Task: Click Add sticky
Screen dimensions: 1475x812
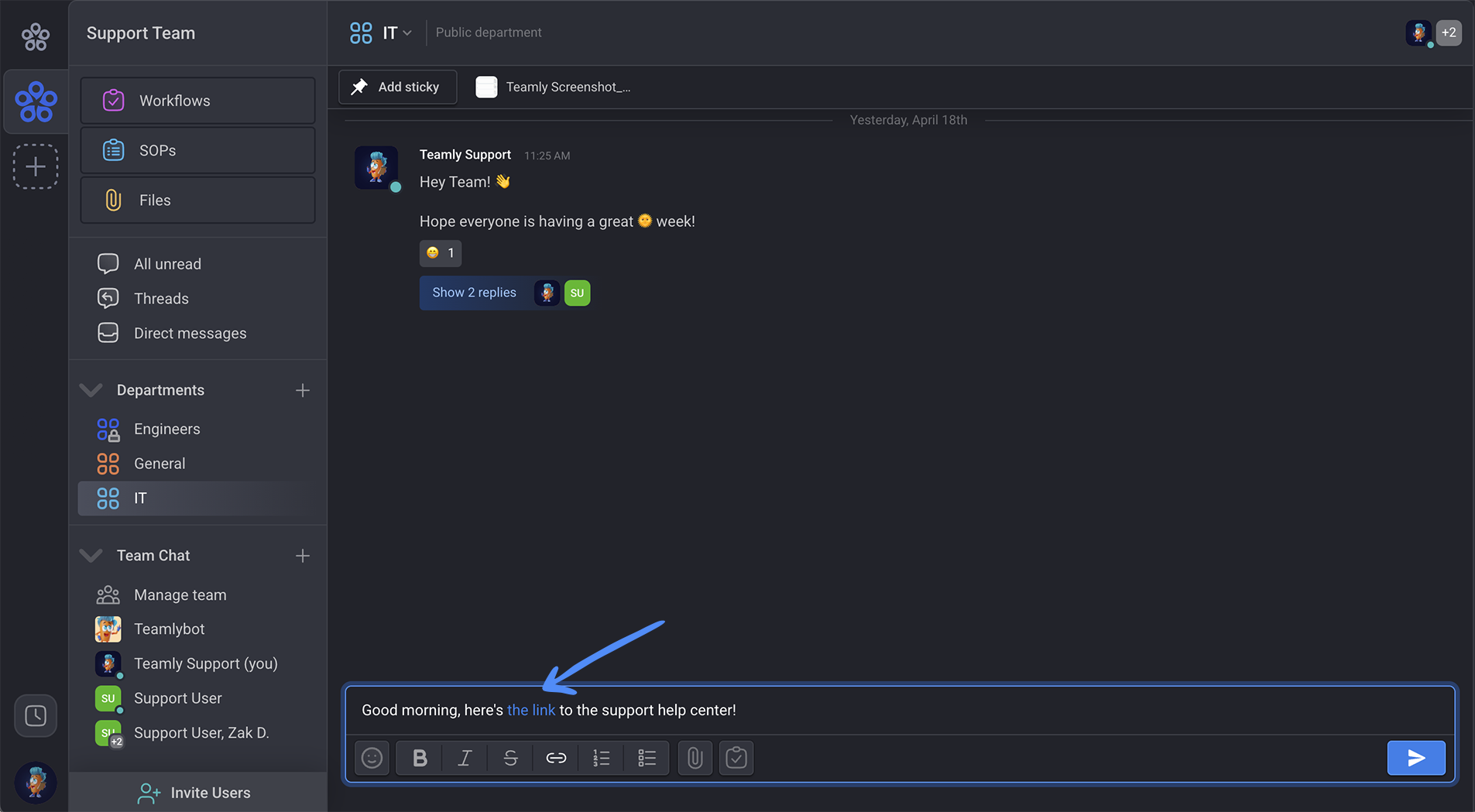Action: coord(397,87)
